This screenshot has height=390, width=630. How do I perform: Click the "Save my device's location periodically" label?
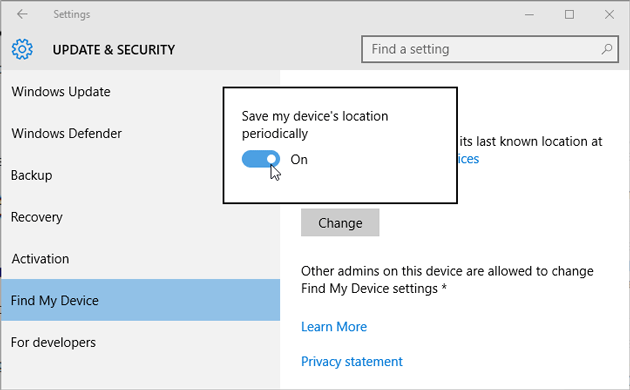pos(315,125)
